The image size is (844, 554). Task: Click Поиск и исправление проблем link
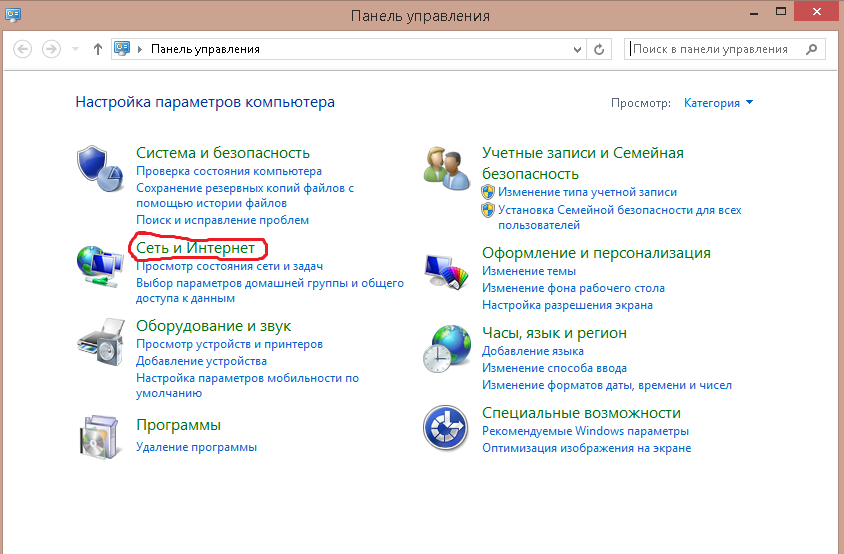coord(222,220)
